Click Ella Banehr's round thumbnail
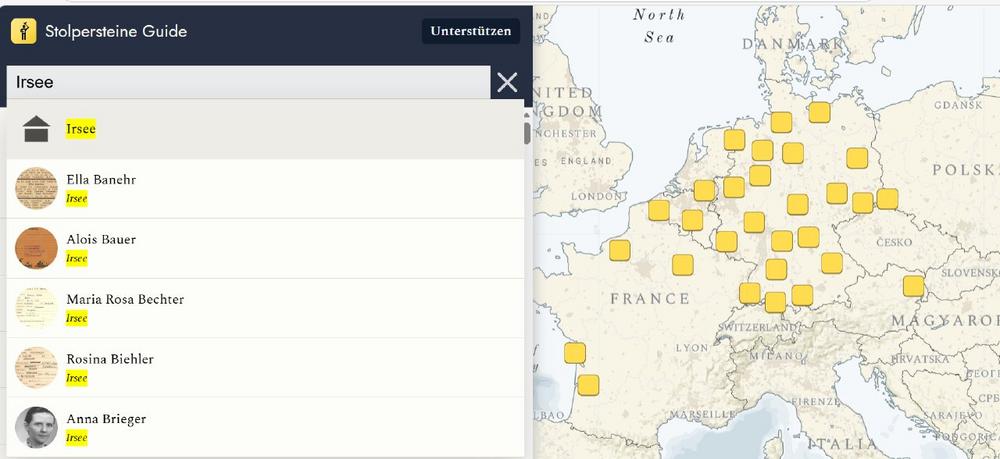Image resolution: width=1000 pixels, height=459 pixels. [x=36, y=188]
